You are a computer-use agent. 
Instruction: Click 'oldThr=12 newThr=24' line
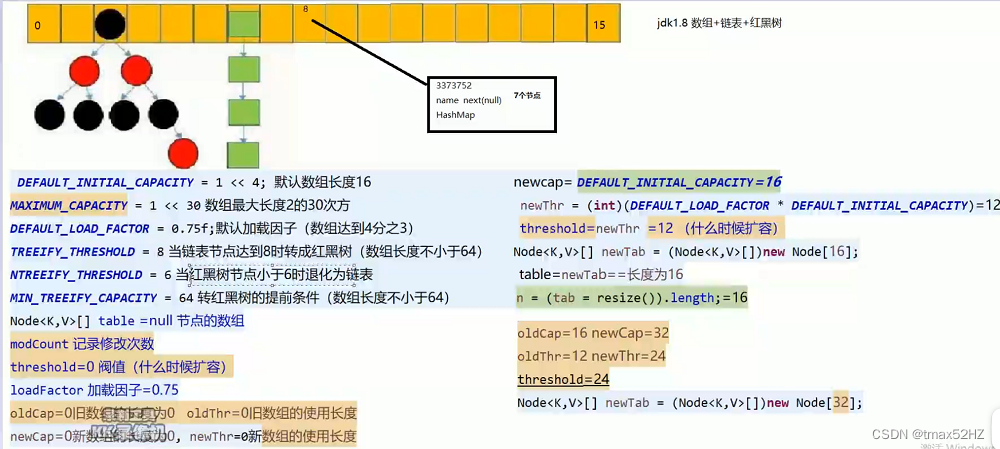pos(591,356)
